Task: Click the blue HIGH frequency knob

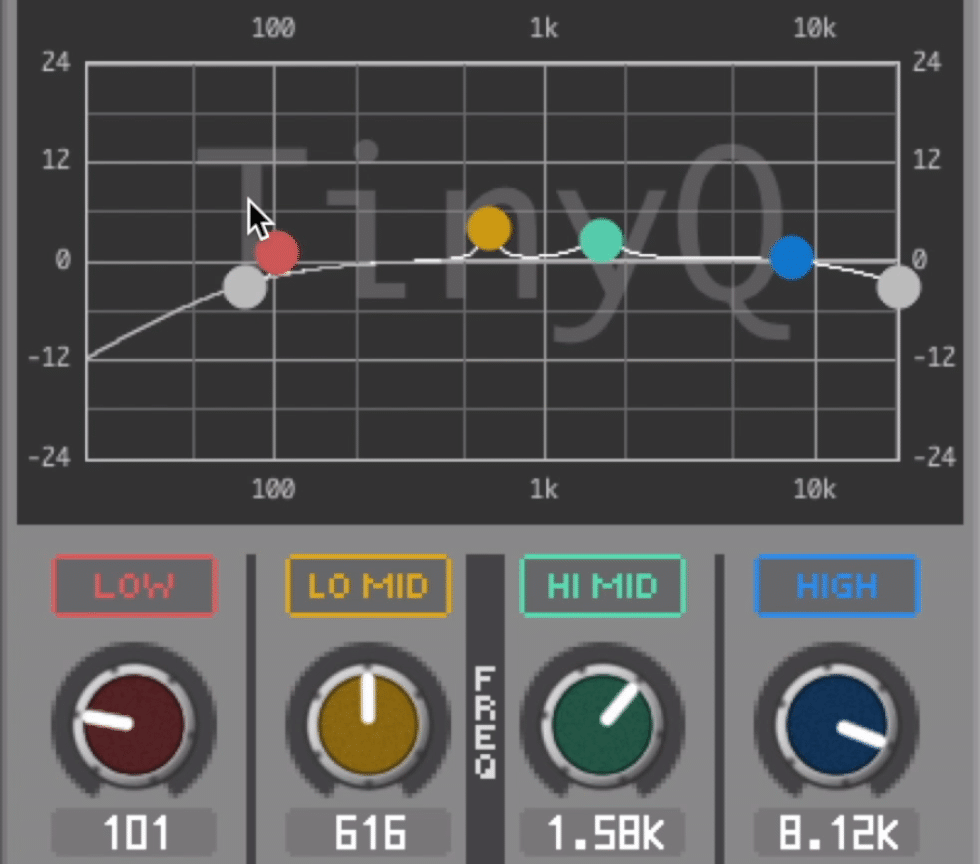Action: 837,725
